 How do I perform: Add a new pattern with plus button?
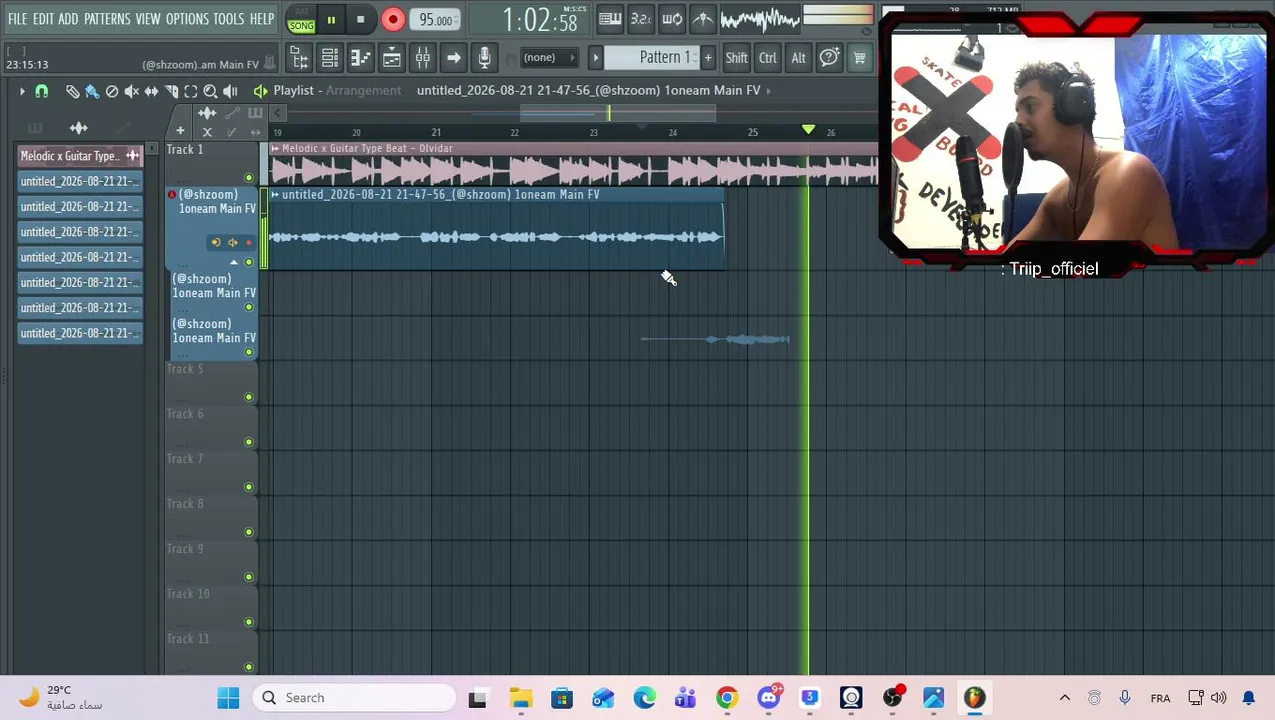click(x=708, y=58)
